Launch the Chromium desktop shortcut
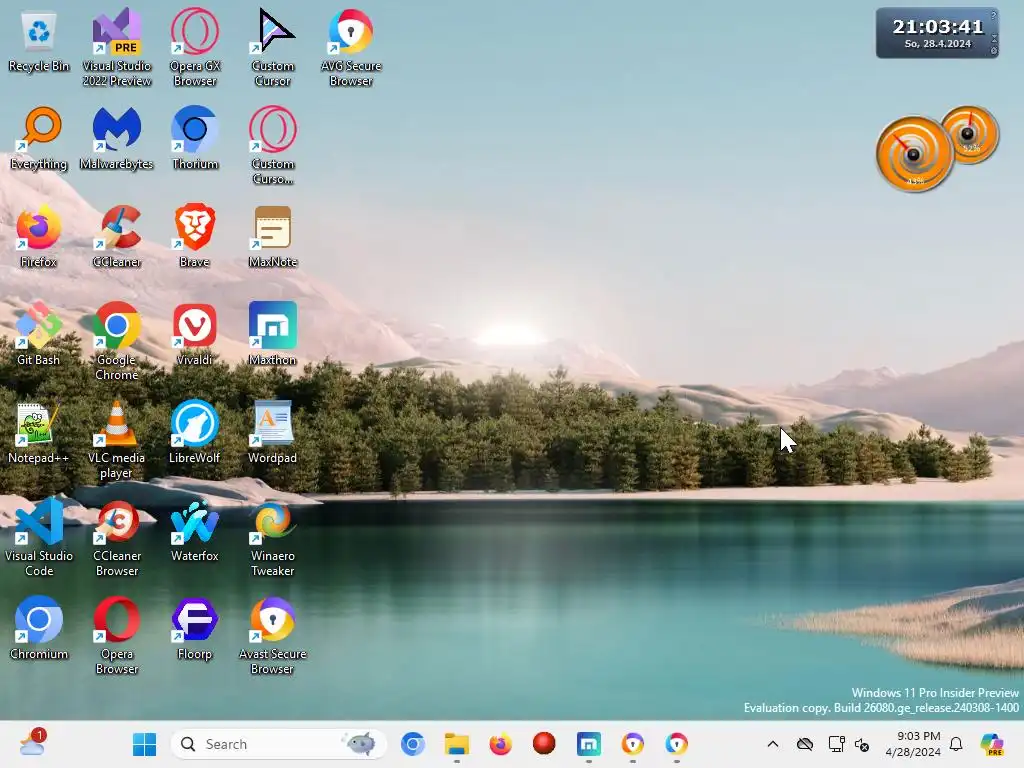This screenshot has width=1024, height=768. 39,628
